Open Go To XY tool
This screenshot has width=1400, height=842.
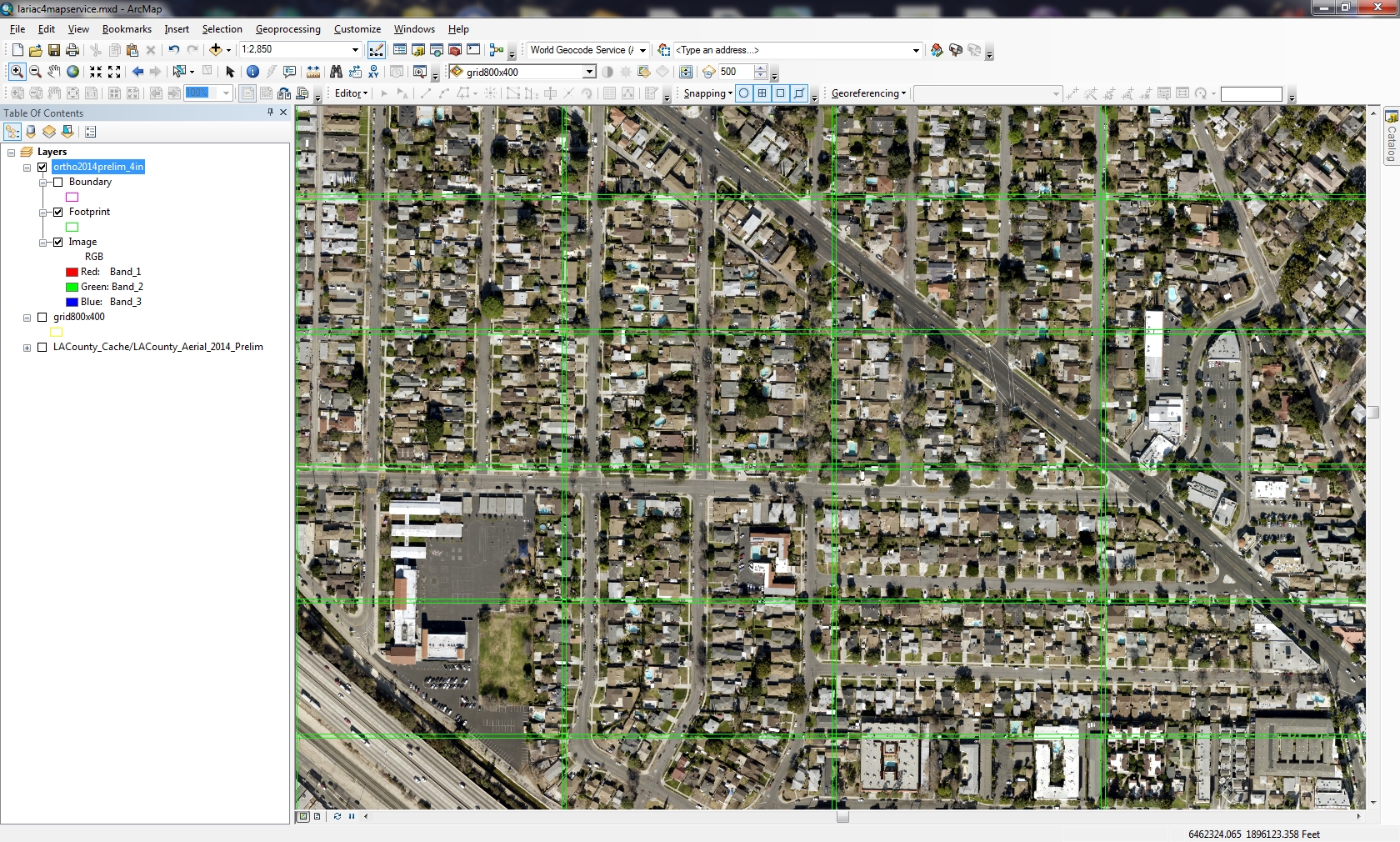tap(373, 72)
